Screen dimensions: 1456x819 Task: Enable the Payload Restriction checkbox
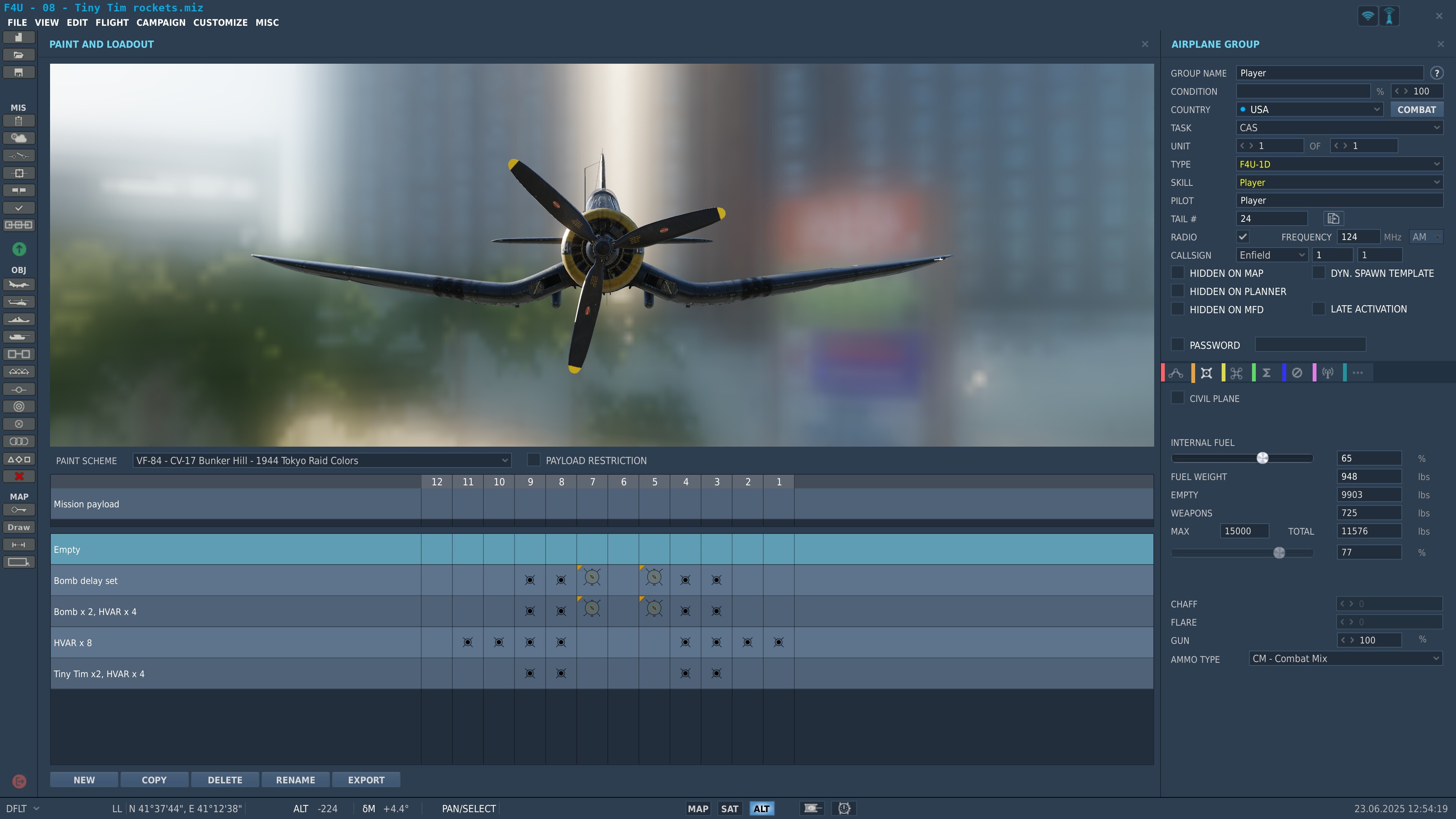click(x=533, y=460)
